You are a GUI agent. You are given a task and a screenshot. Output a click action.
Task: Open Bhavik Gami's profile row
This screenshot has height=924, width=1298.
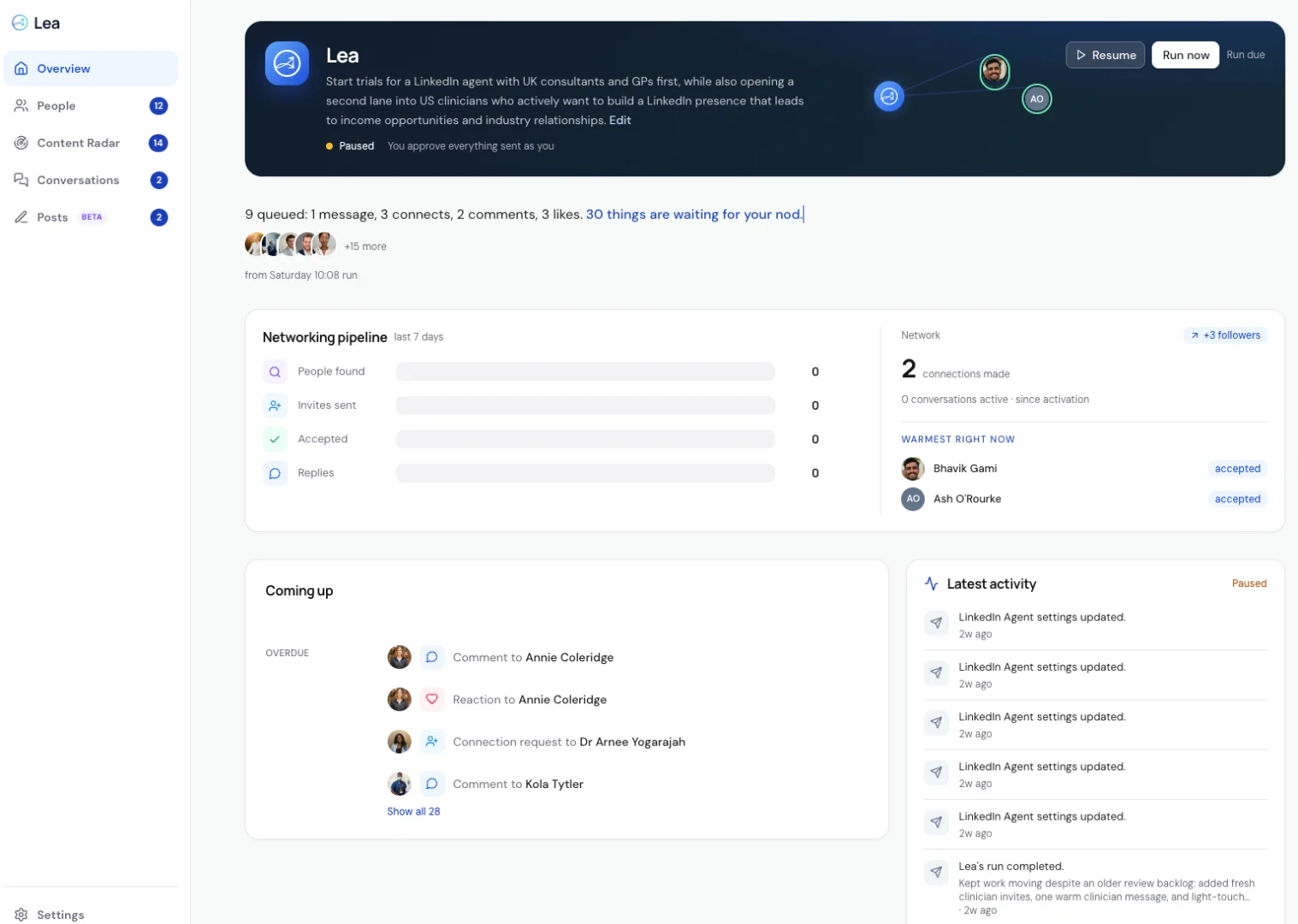(x=1084, y=469)
